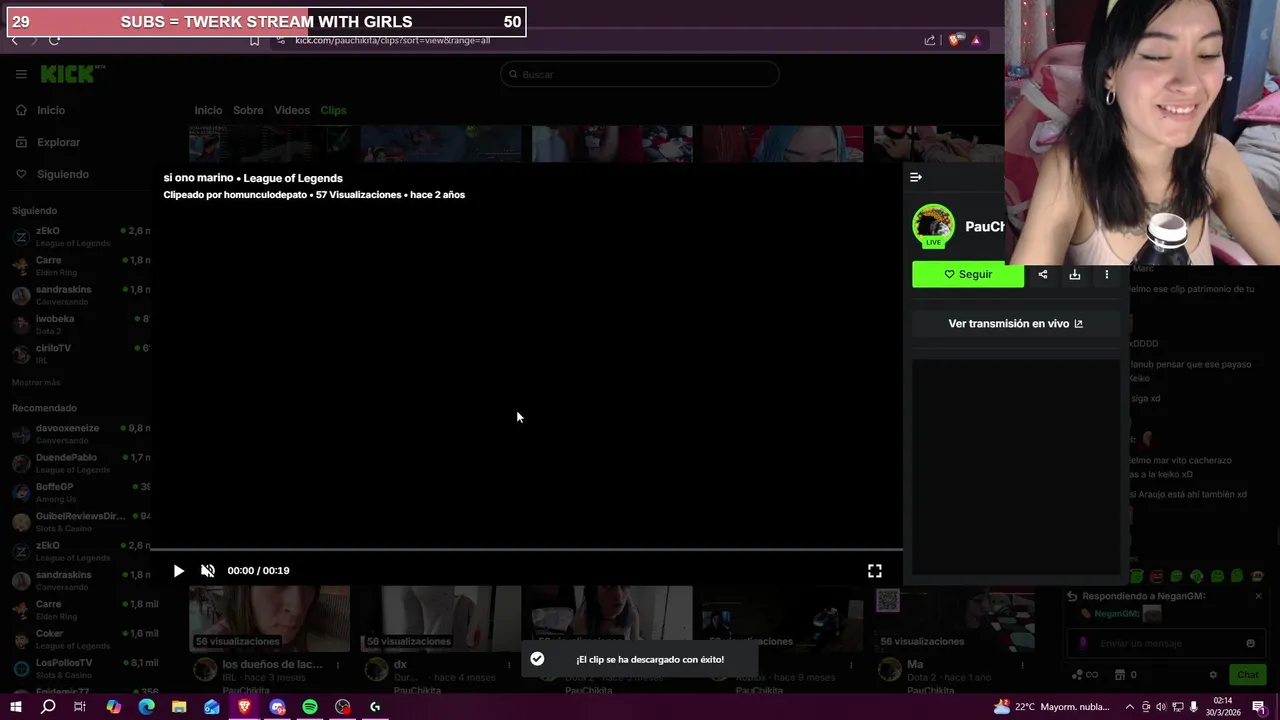Open options for the 'los dueños de lac...' clip

(x=338, y=665)
